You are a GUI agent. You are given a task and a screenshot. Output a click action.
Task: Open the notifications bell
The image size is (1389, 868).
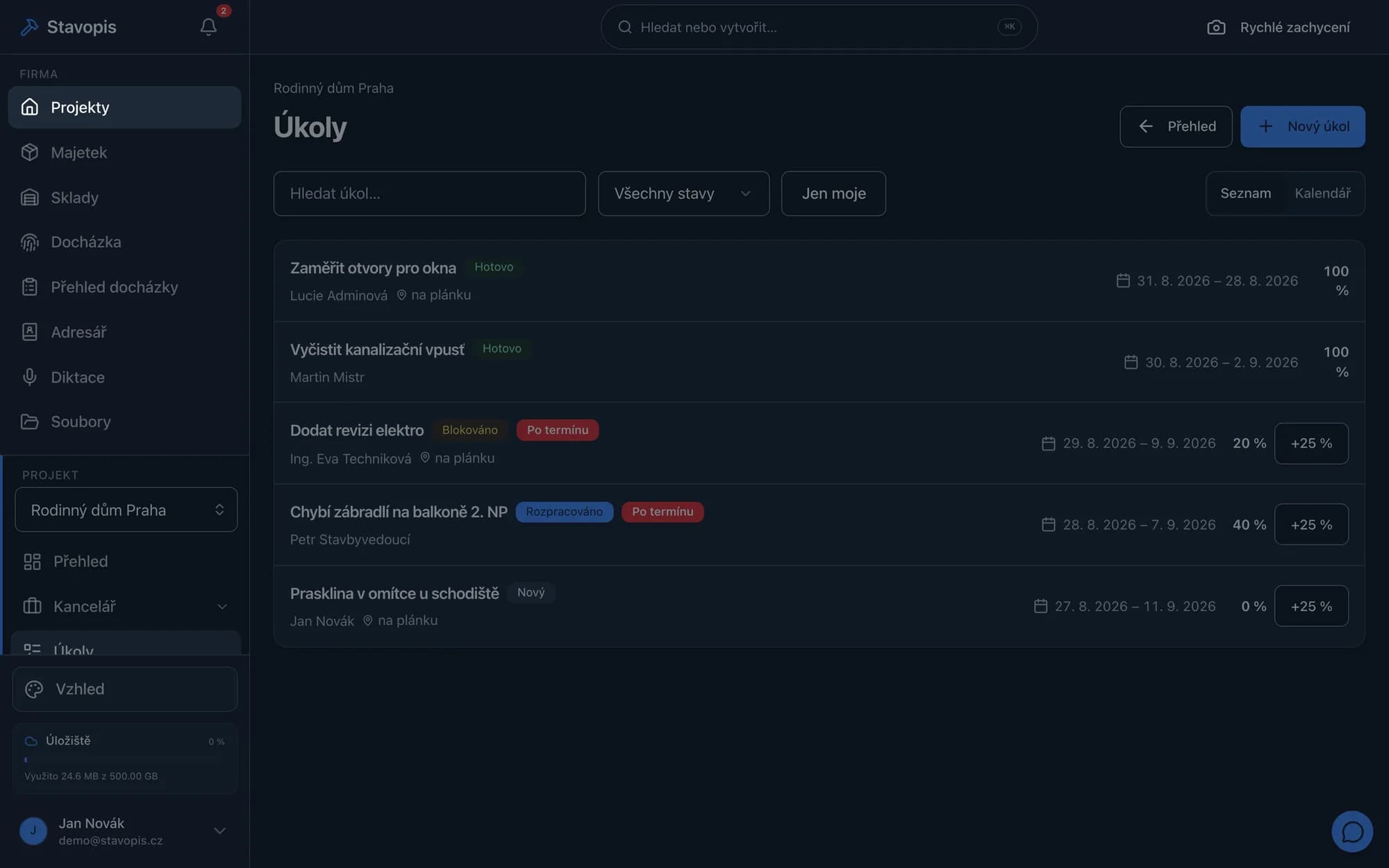(208, 26)
